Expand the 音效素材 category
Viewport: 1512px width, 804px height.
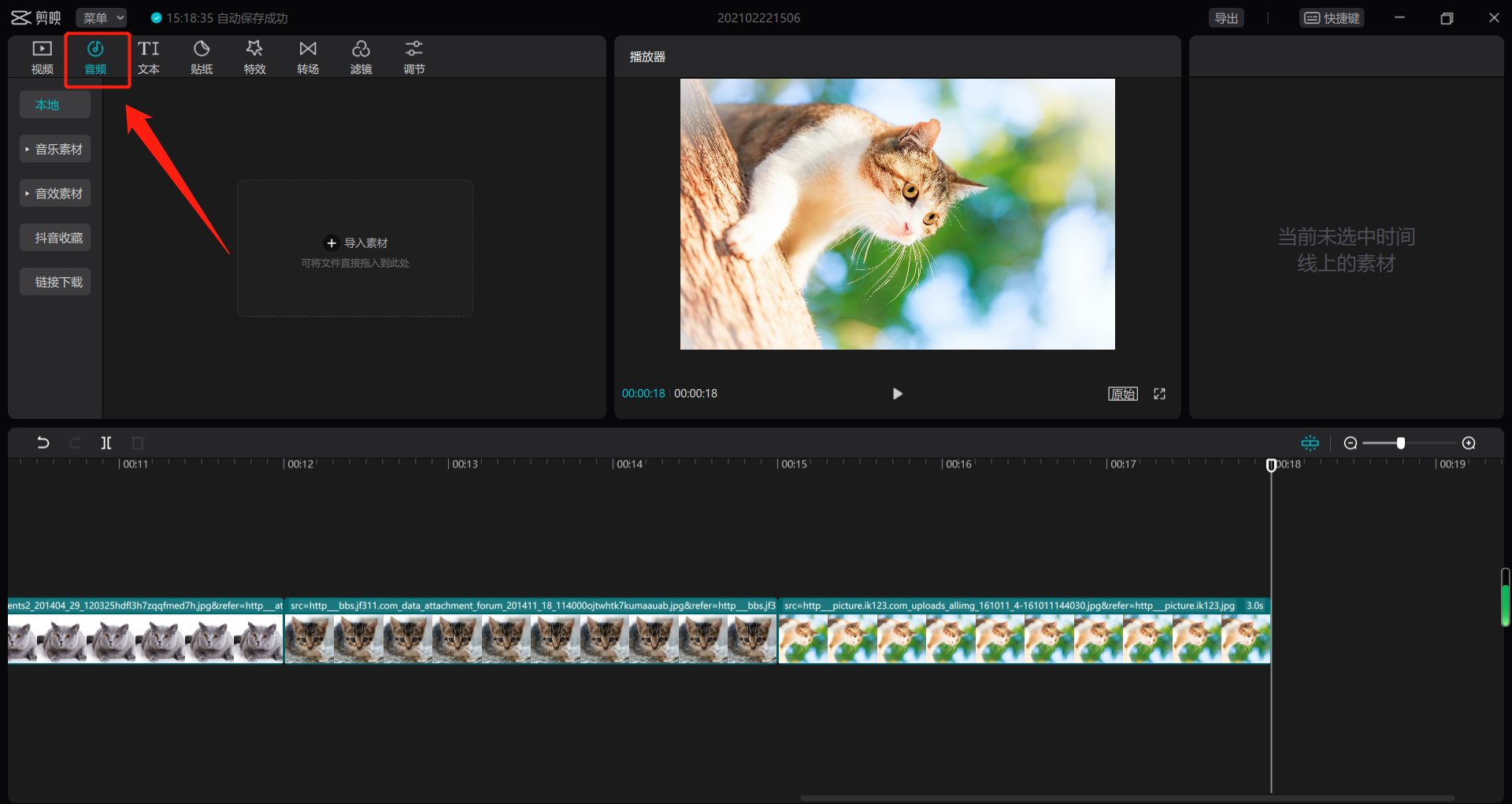pos(55,193)
